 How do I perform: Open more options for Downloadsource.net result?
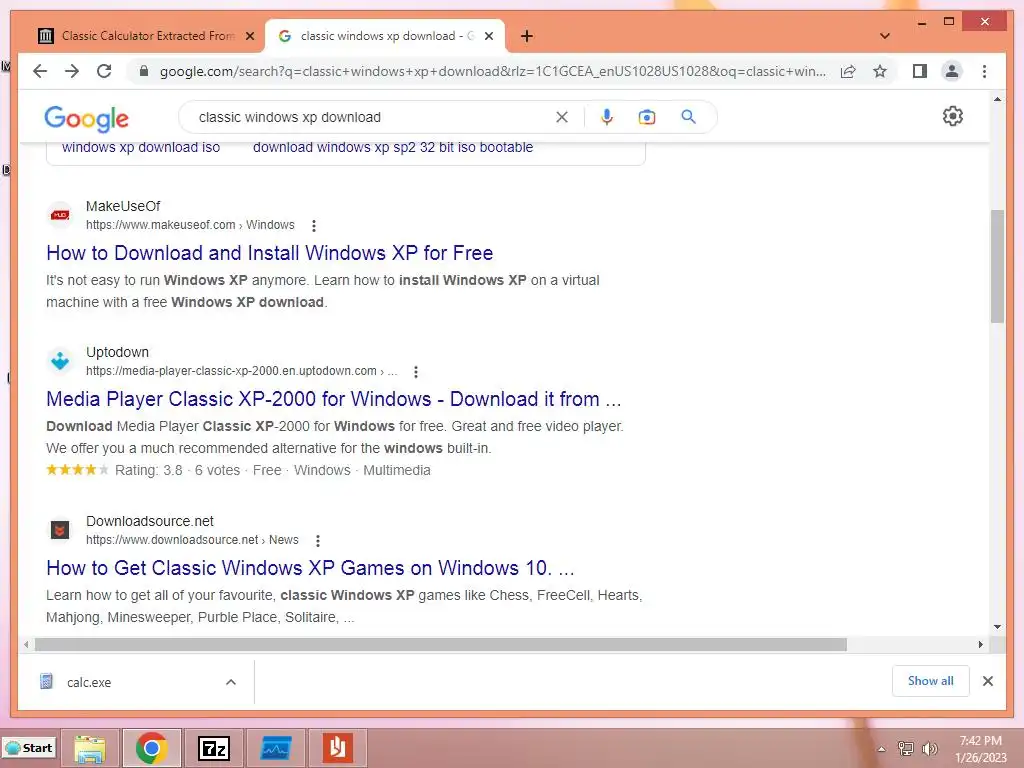(x=318, y=541)
